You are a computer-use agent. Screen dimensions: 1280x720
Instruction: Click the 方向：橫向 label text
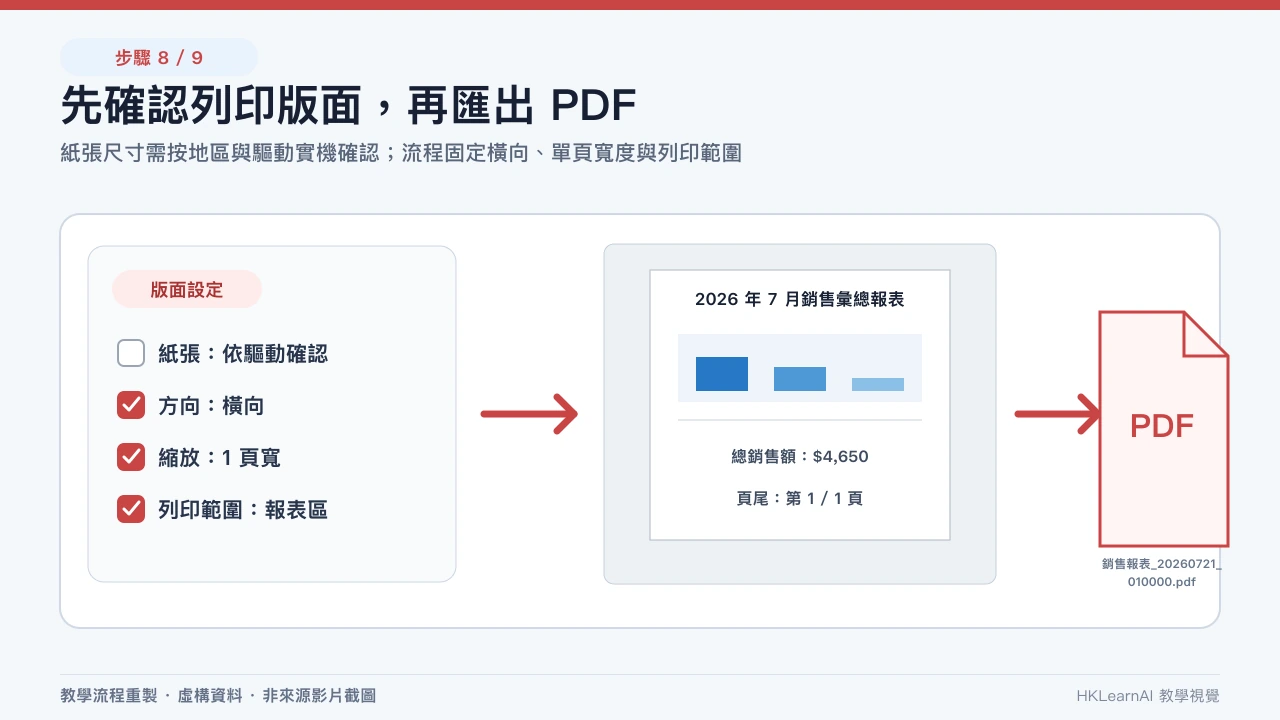[211, 405]
